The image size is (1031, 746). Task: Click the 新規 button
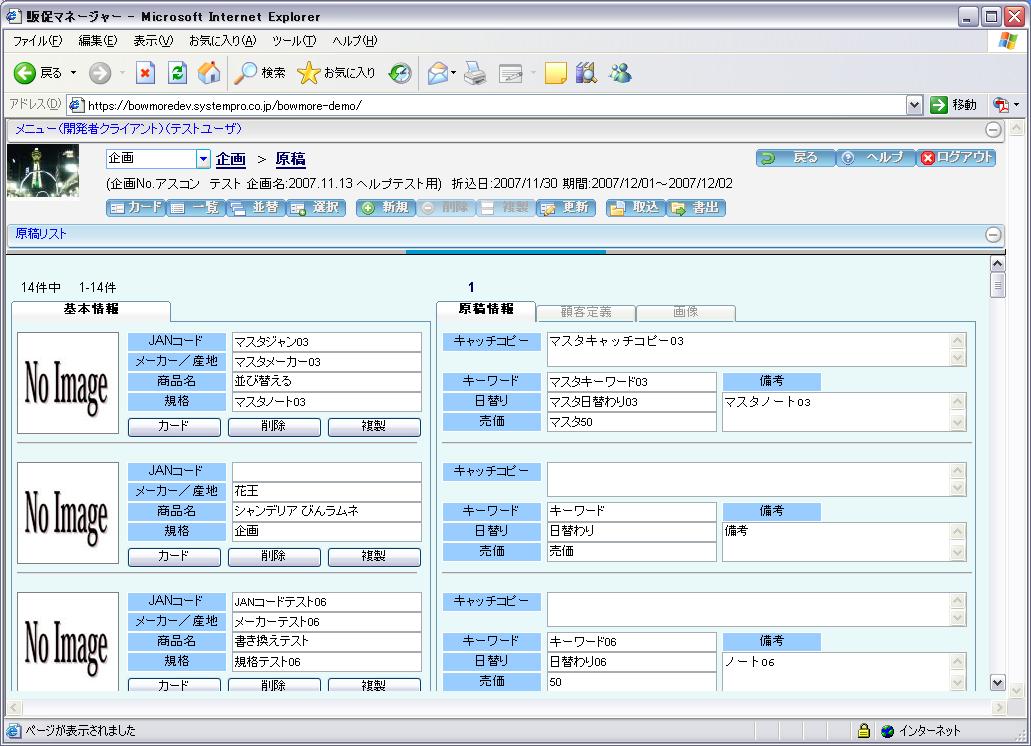tap(385, 208)
